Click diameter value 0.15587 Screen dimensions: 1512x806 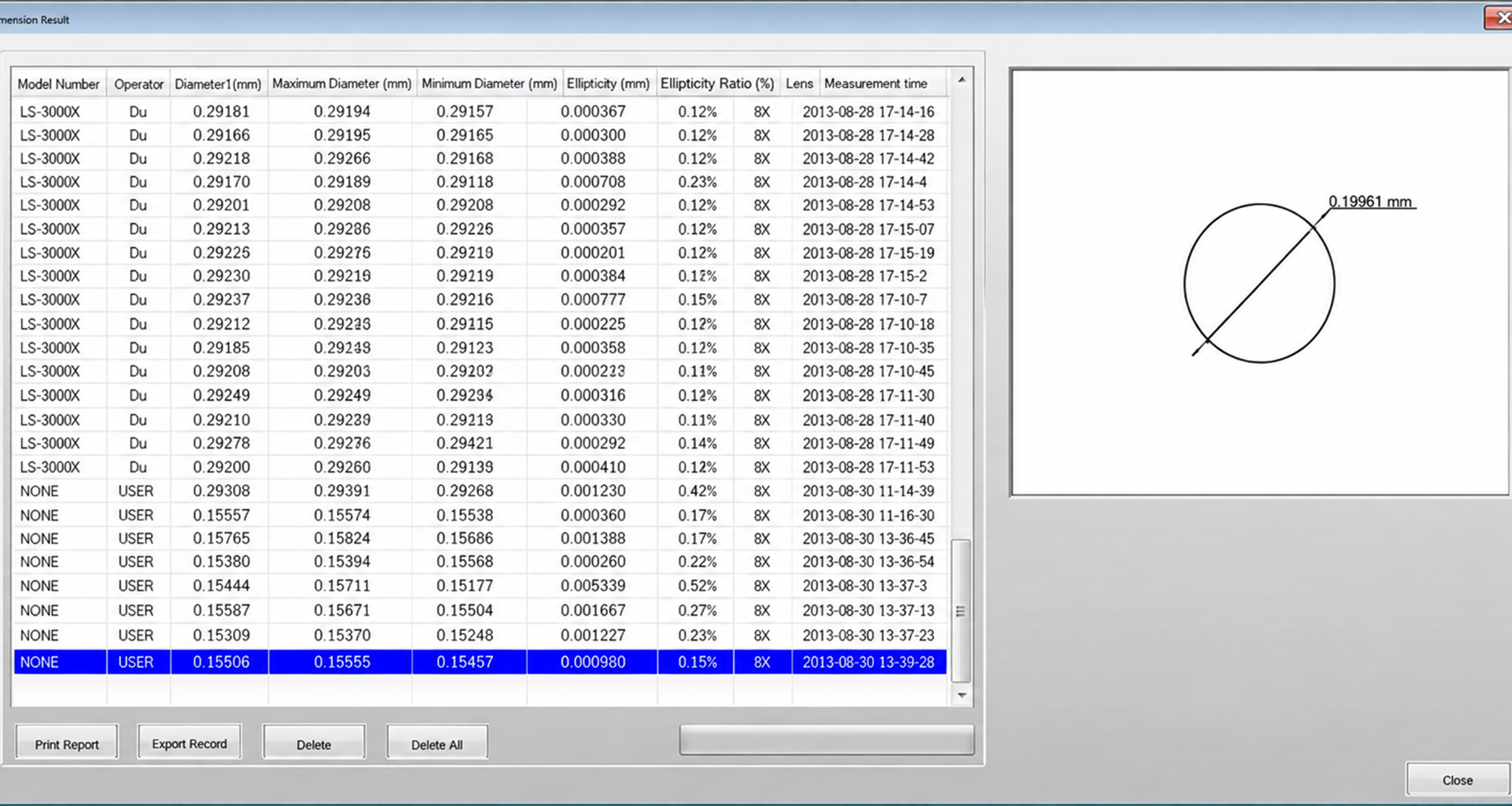(x=221, y=610)
